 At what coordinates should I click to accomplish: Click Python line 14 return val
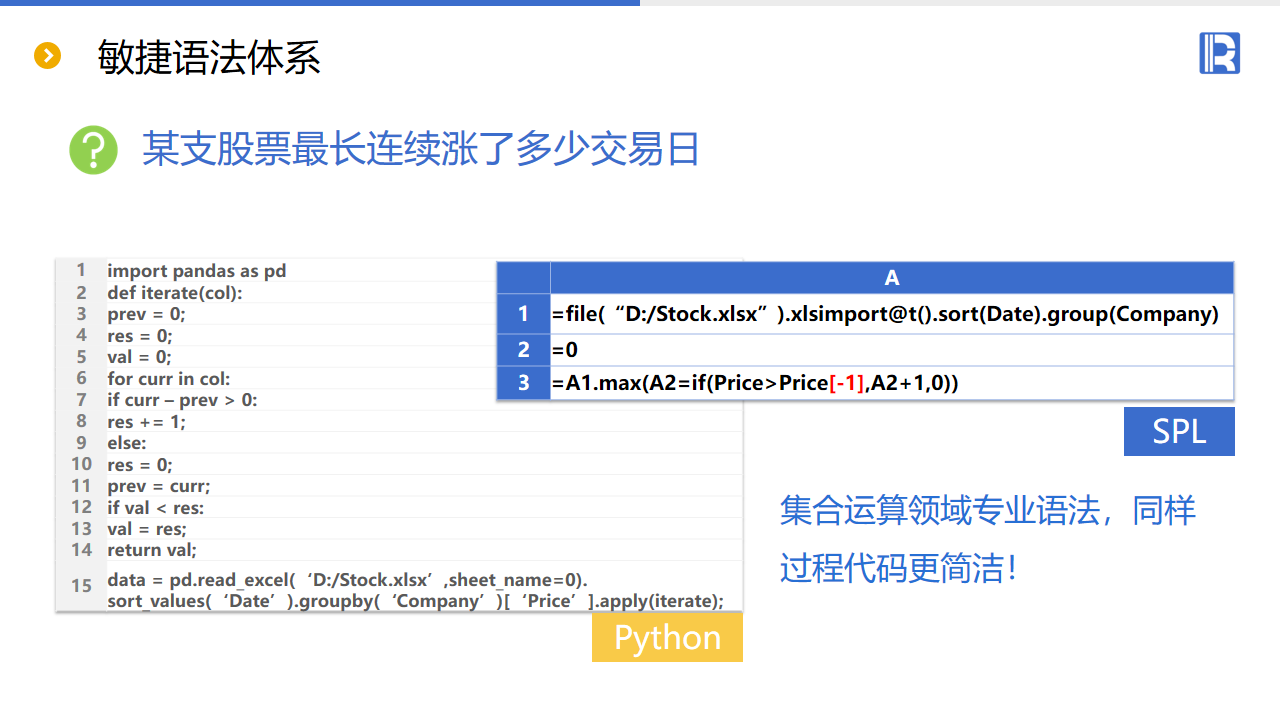tap(152, 549)
